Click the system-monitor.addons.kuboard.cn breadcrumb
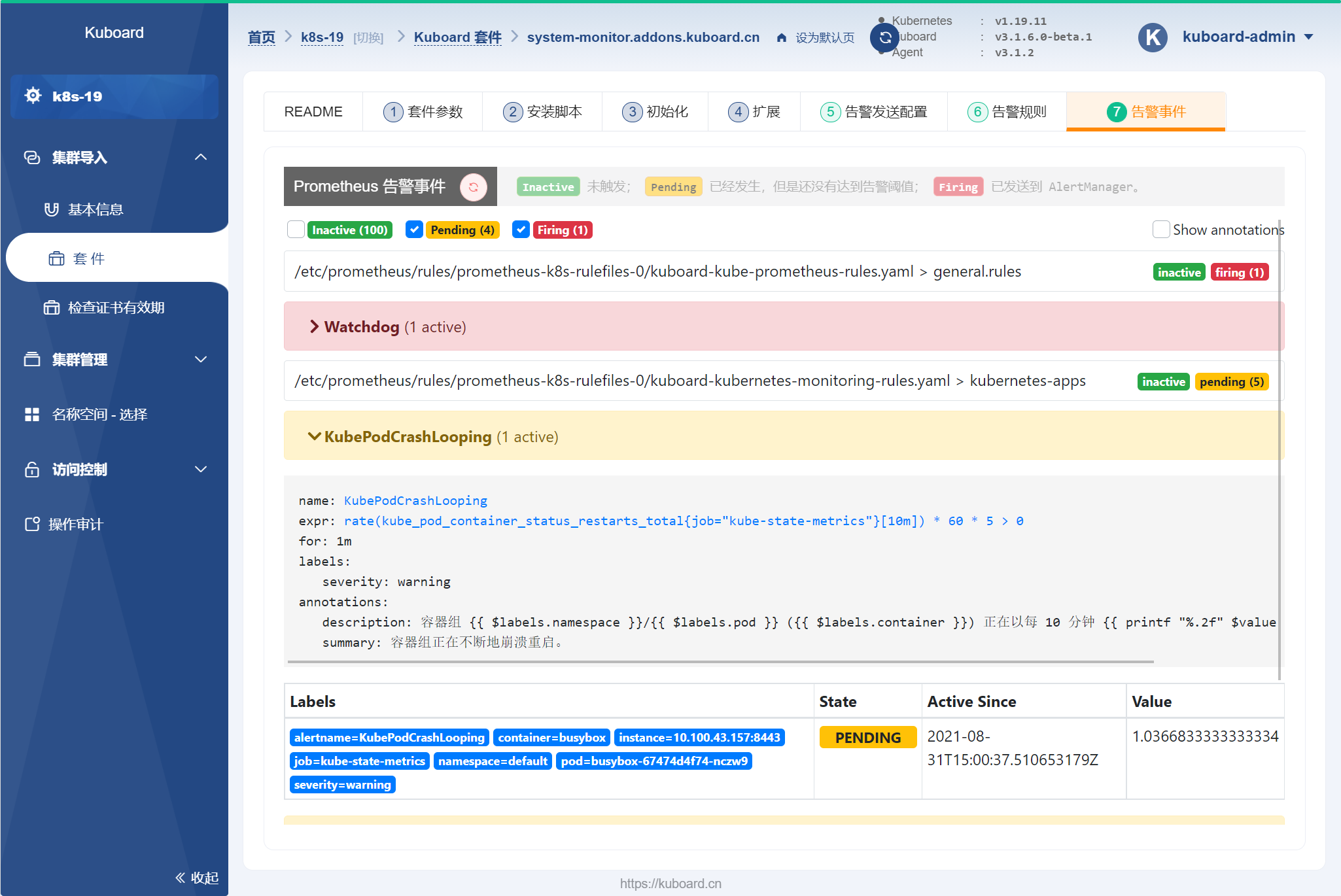The image size is (1341, 896). 643,37
